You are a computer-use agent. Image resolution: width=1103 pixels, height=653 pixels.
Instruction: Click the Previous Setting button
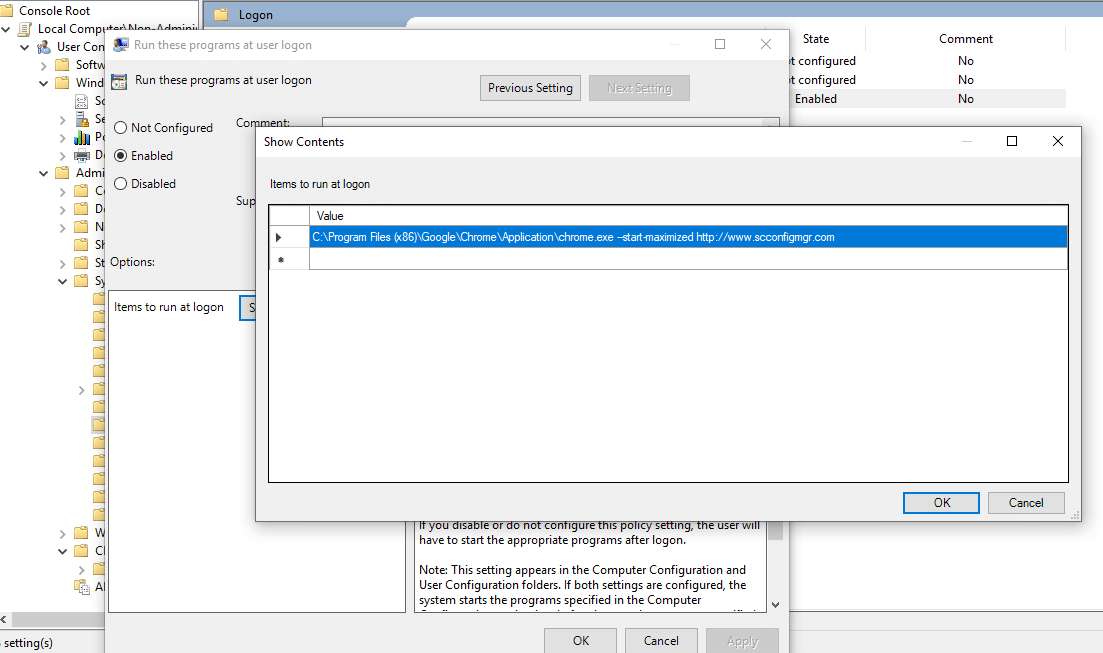pyautogui.click(x=530, y=88)
